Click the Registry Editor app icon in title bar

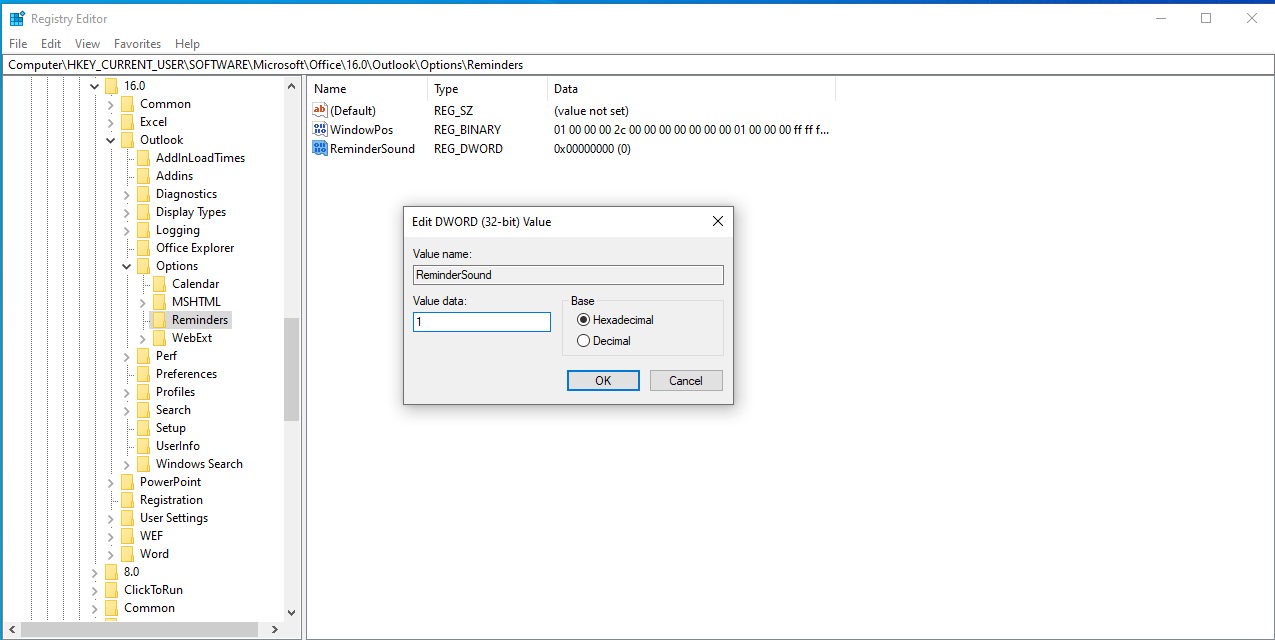click(17, 18)
